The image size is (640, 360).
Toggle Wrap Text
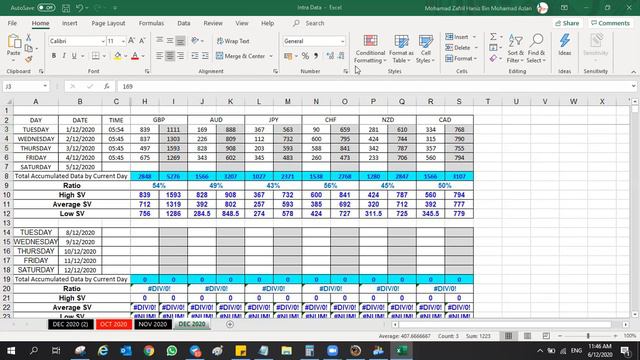(233, 41)
